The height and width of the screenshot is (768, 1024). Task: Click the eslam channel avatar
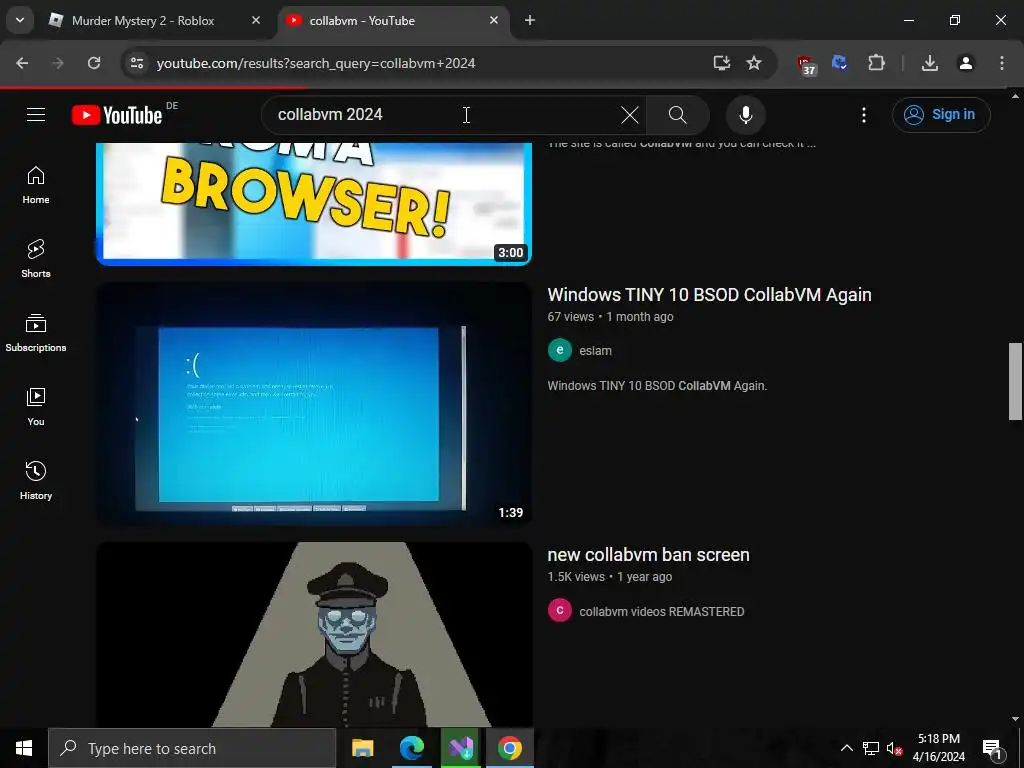pyautogui.click(x=560, y=350)
